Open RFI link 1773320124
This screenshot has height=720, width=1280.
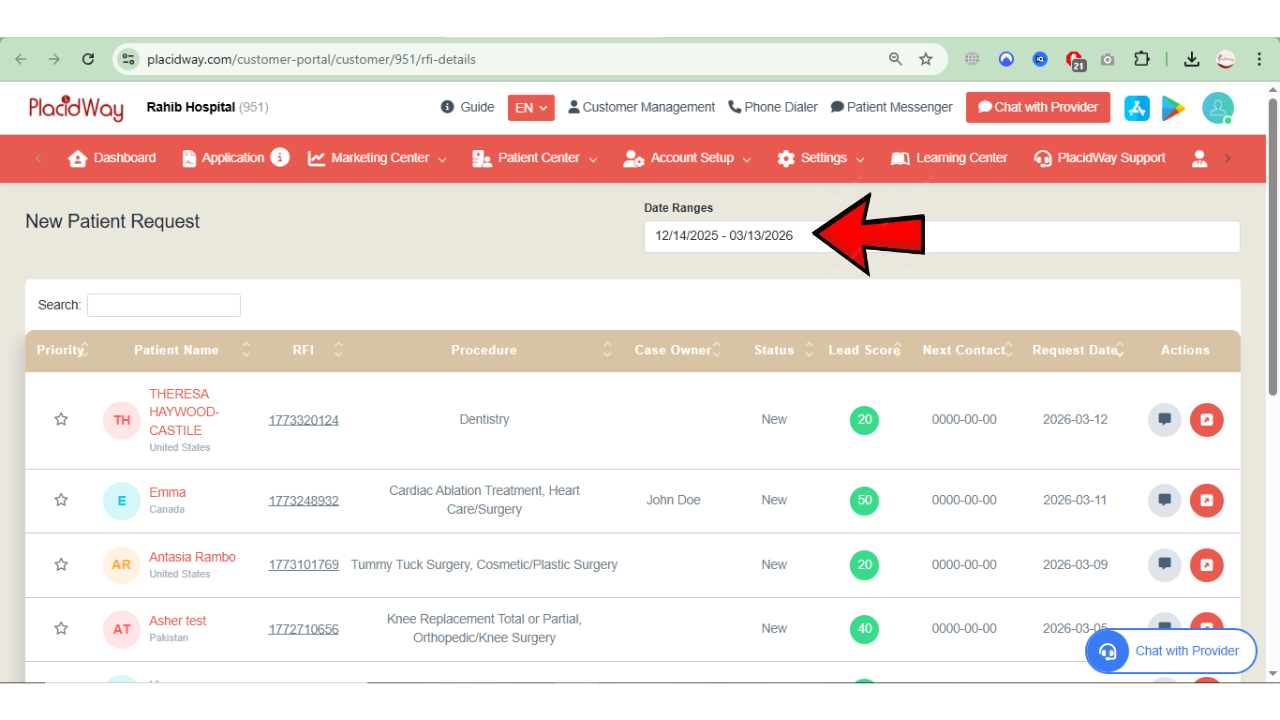(303, 420)
